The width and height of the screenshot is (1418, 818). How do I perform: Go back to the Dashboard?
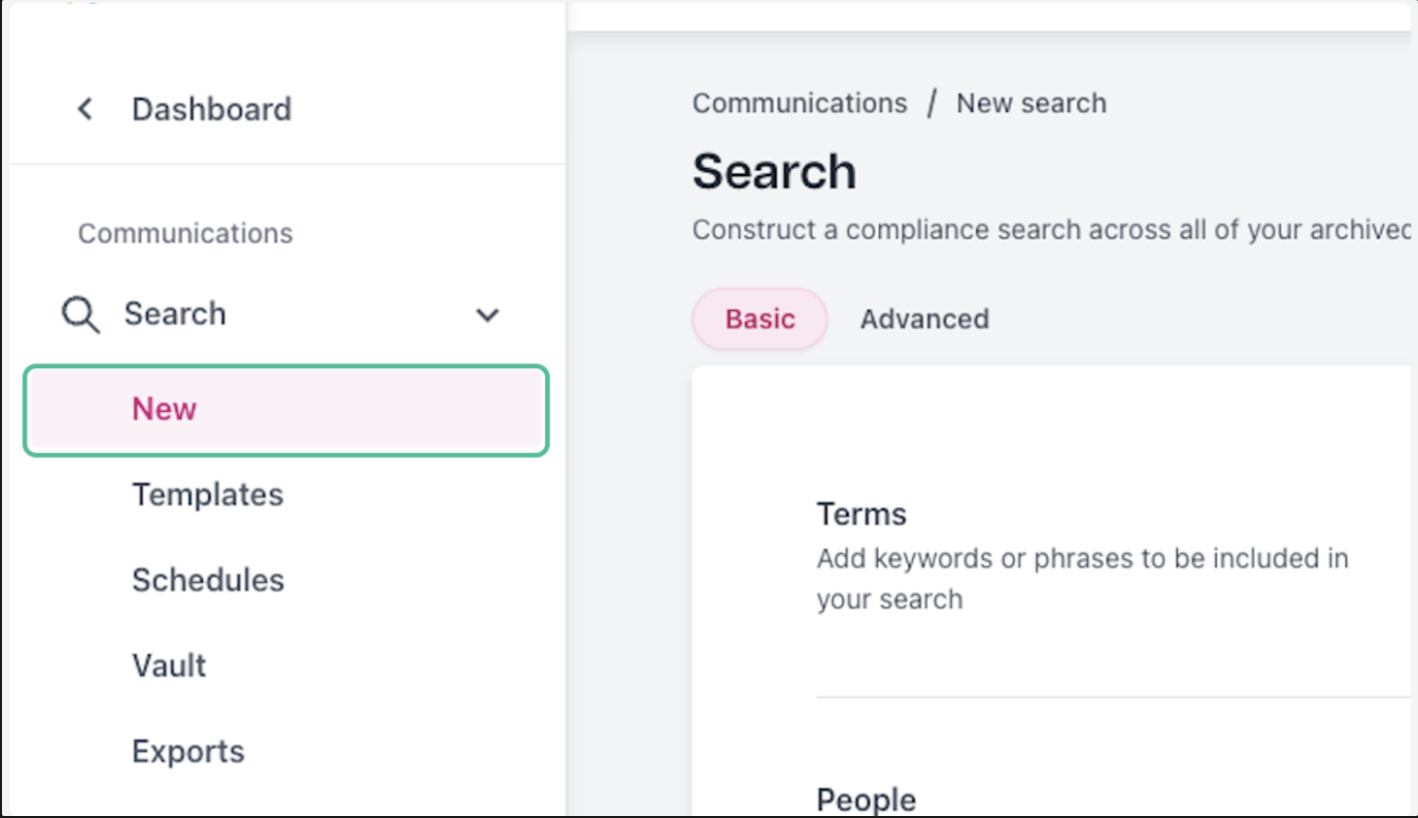[x=211, y=109]
